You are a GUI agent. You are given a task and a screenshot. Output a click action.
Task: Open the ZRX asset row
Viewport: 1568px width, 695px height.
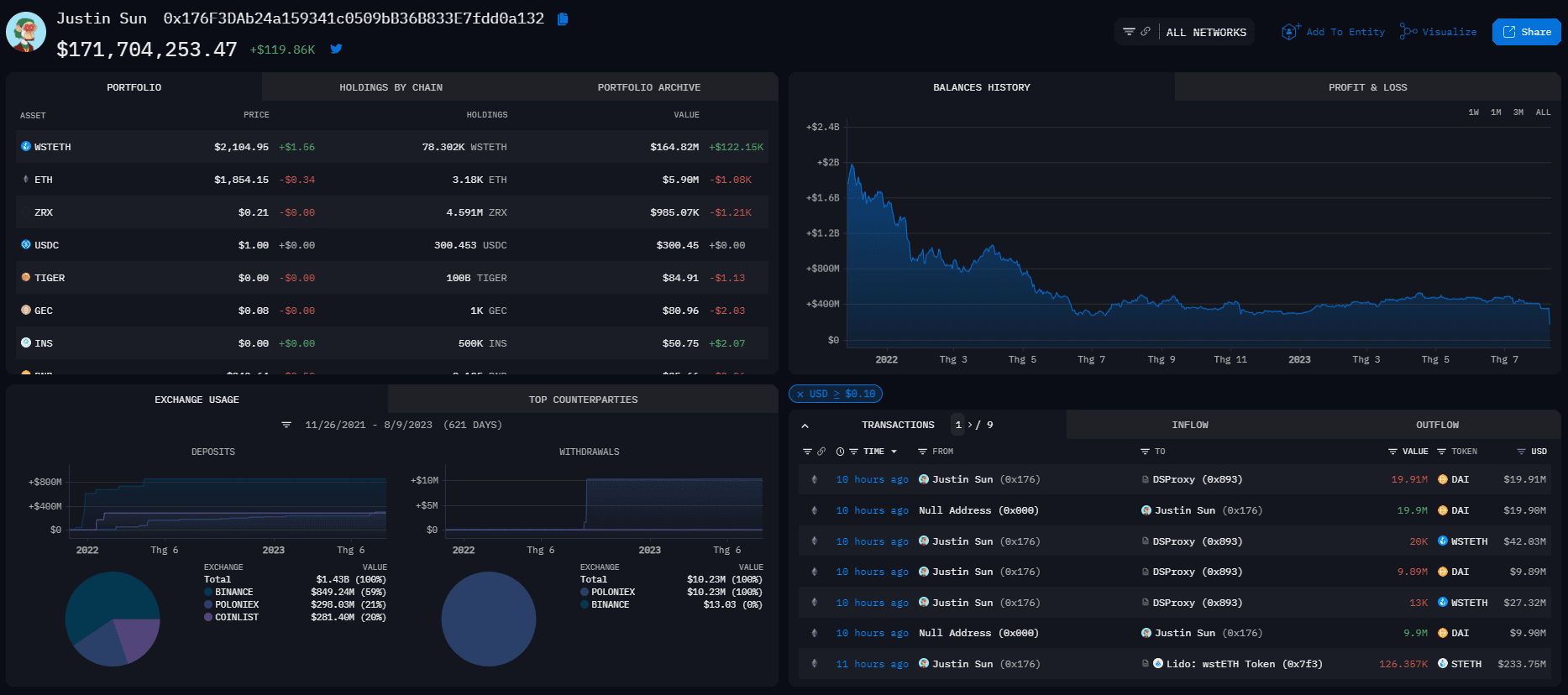(x=391, y=212)
